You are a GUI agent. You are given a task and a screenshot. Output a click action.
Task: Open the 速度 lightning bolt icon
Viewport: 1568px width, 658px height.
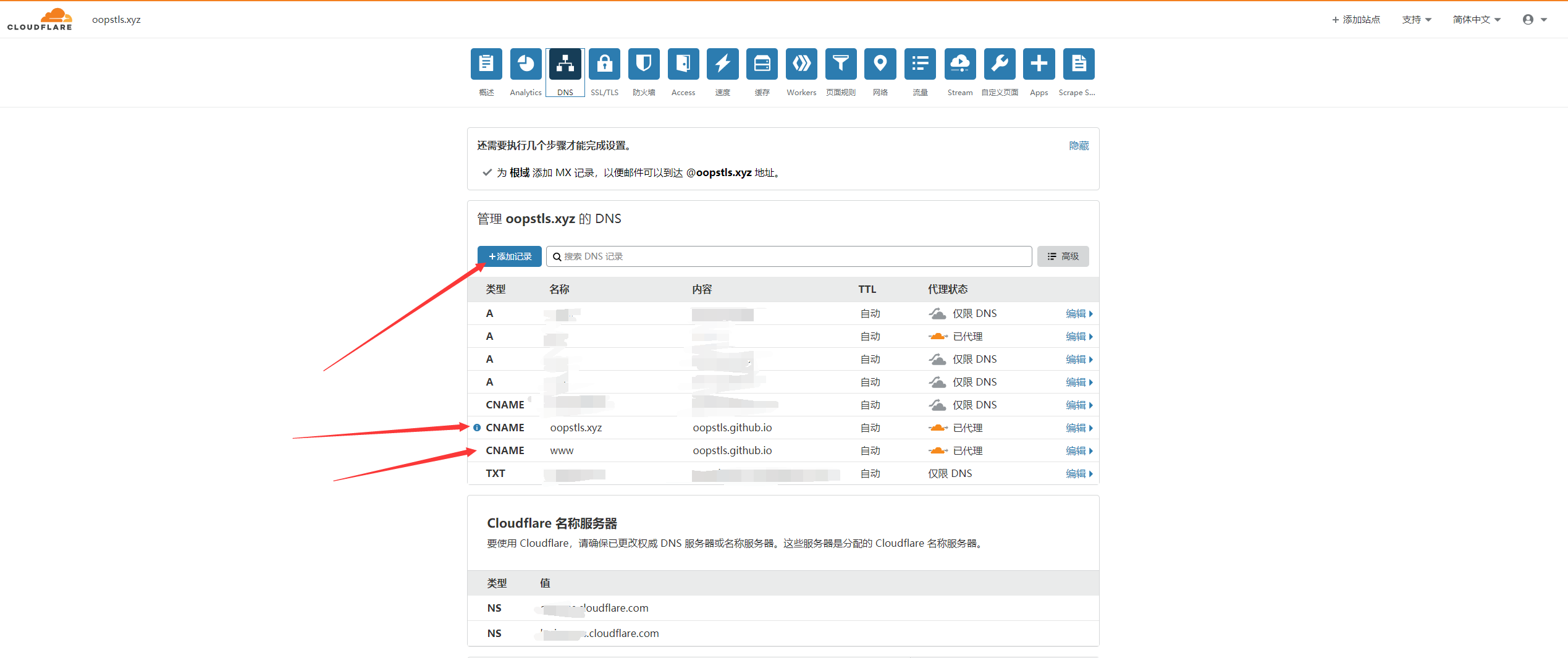[723, 64]
